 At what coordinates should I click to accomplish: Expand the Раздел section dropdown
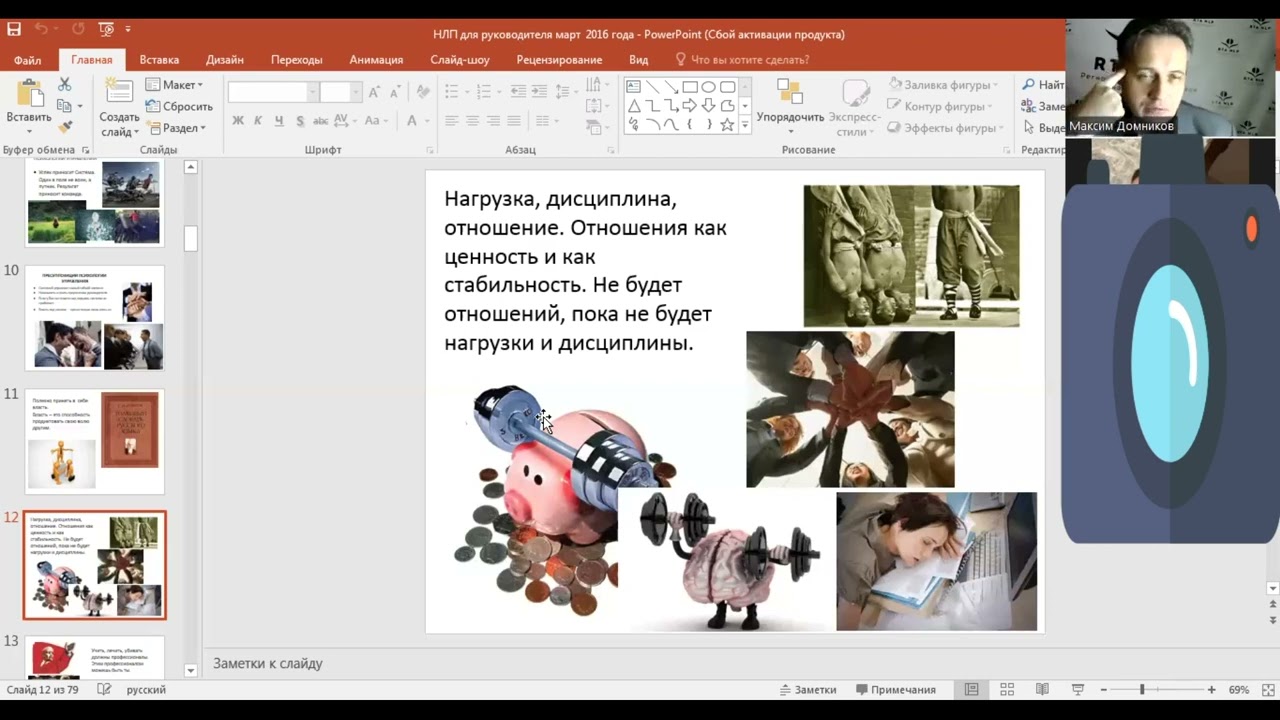click(177, 128)
